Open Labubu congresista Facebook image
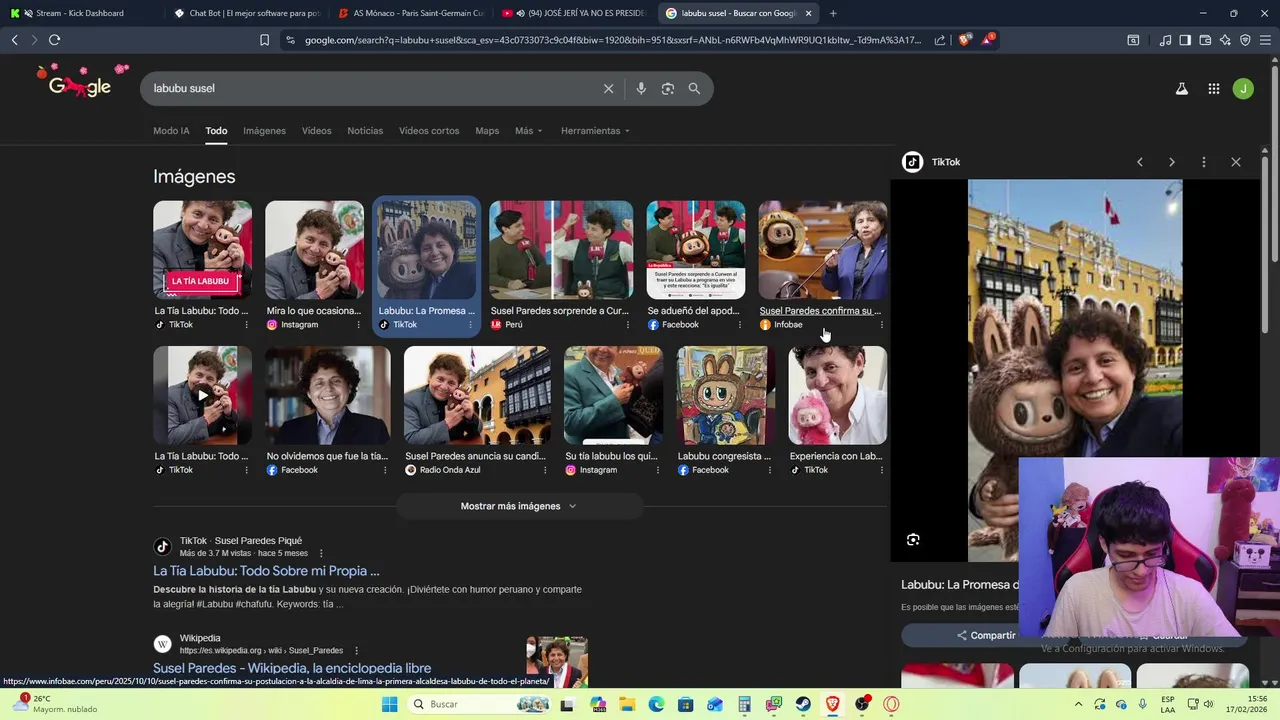 pos(725,395)
